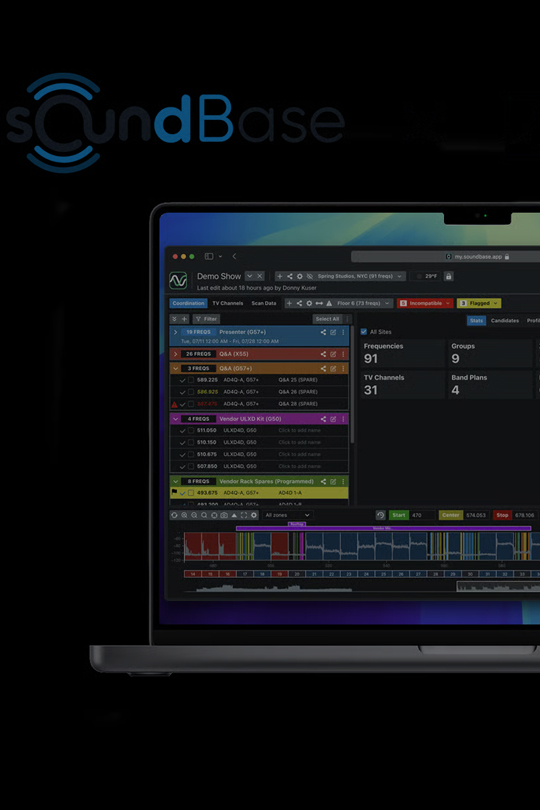The width and height of the screenshot is (540, 810).
Task: Open the Flagged dropdown
Action: [479, 303]
